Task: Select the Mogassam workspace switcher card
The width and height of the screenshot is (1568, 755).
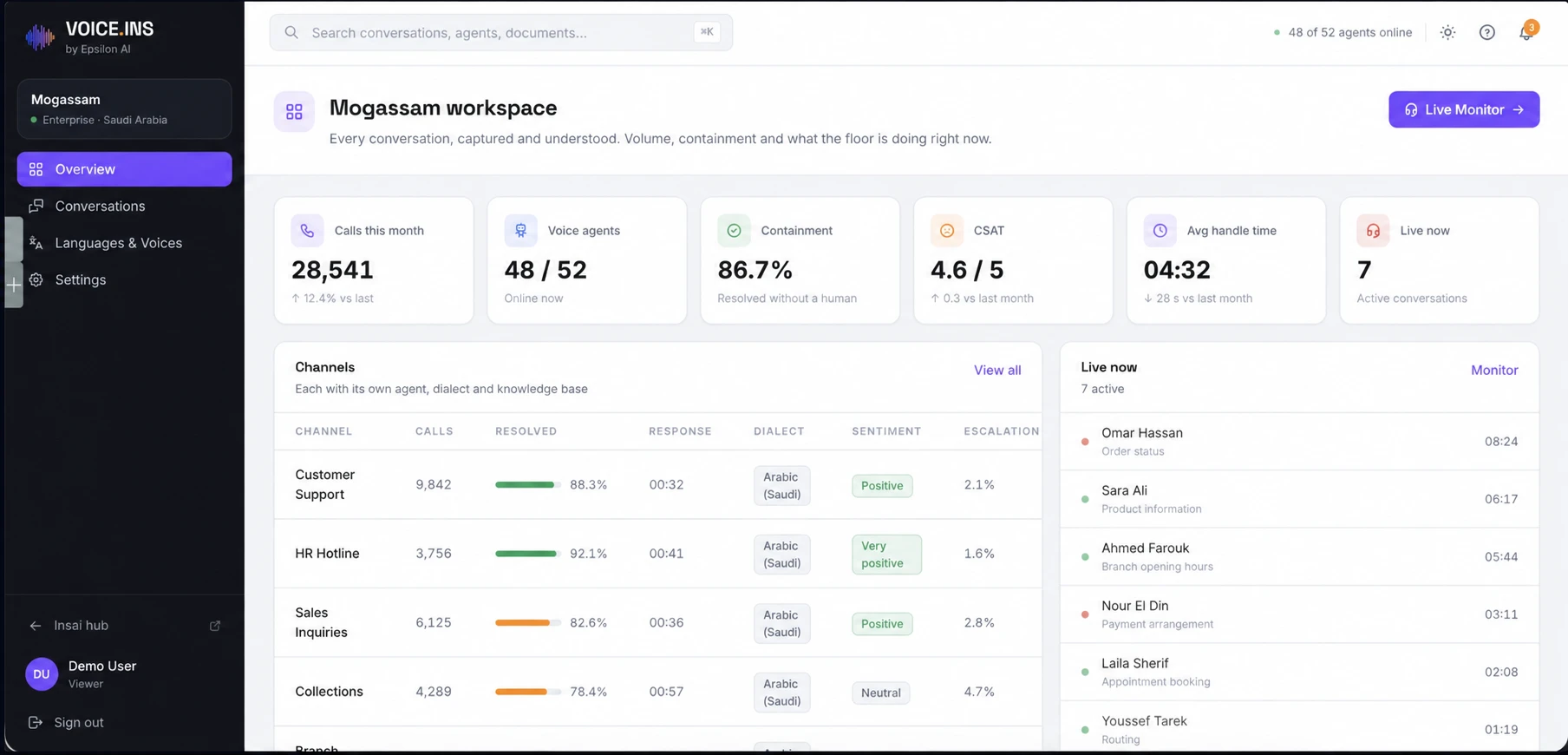Action: 125,109
